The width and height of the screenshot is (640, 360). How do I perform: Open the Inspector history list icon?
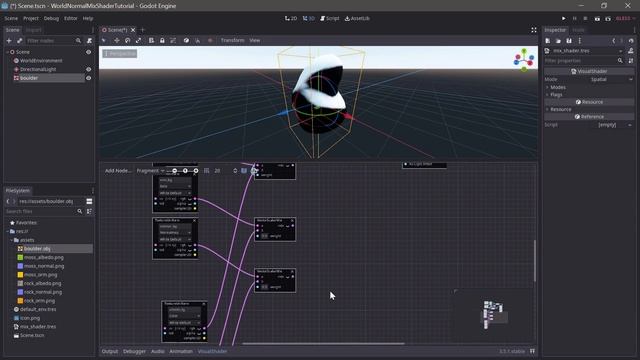pyautogui.click(x=631, y=41)
